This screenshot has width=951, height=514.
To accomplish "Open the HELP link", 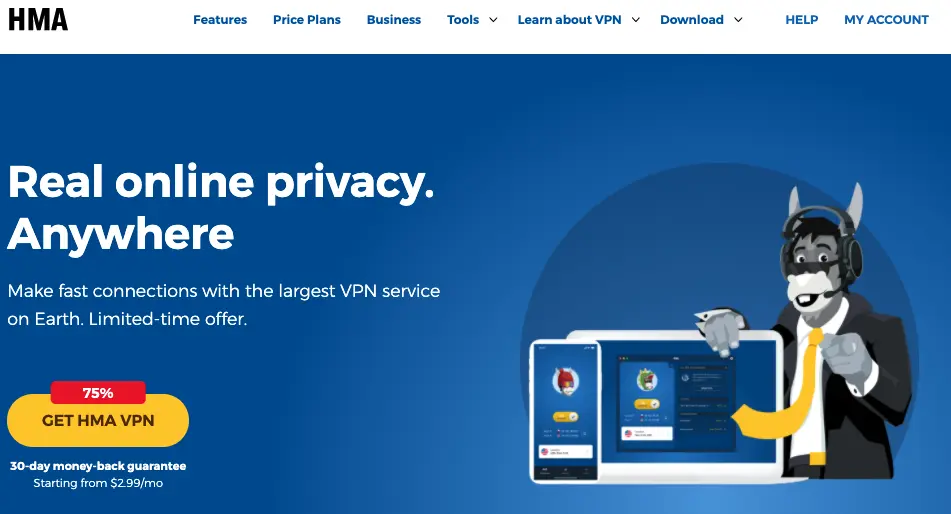I will tap(802, 20).
